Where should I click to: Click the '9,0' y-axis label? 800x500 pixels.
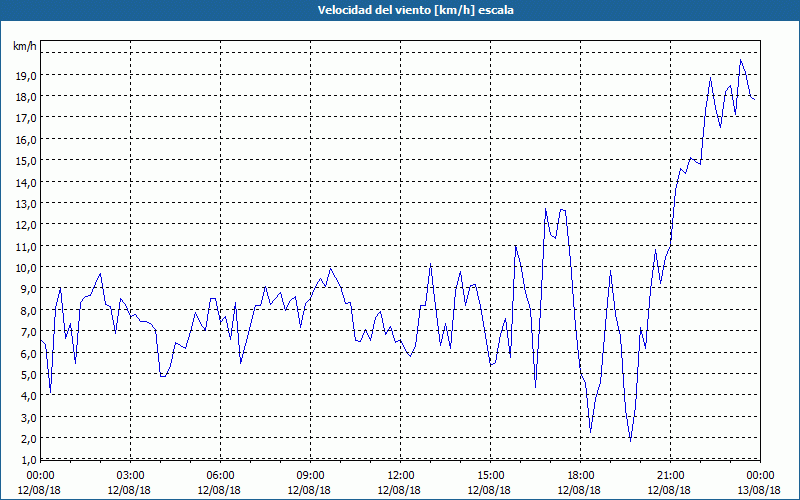29,289
